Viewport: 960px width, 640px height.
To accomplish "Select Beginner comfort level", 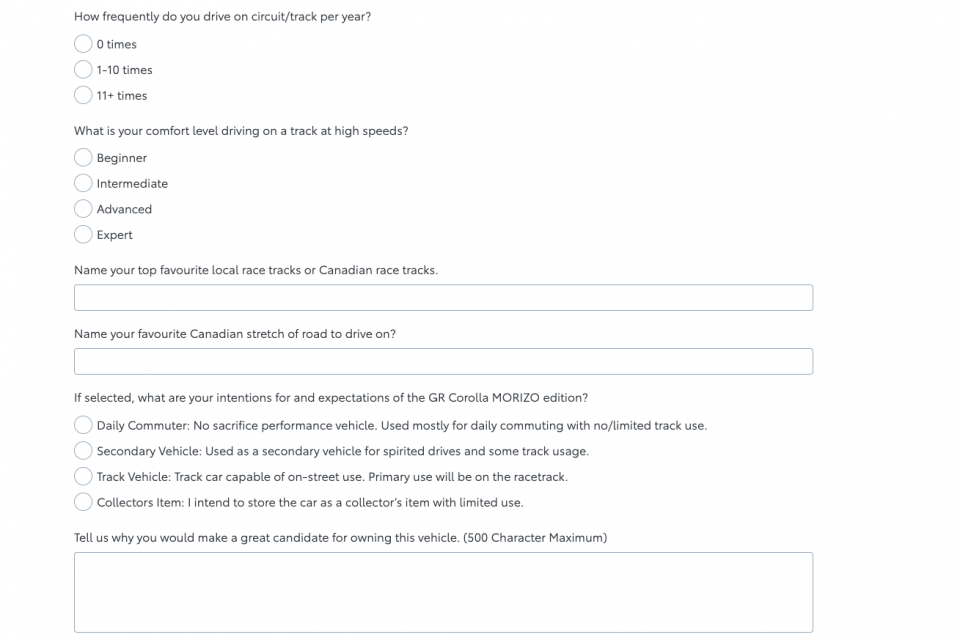I will pyautogui.click(x=83, y=158).
